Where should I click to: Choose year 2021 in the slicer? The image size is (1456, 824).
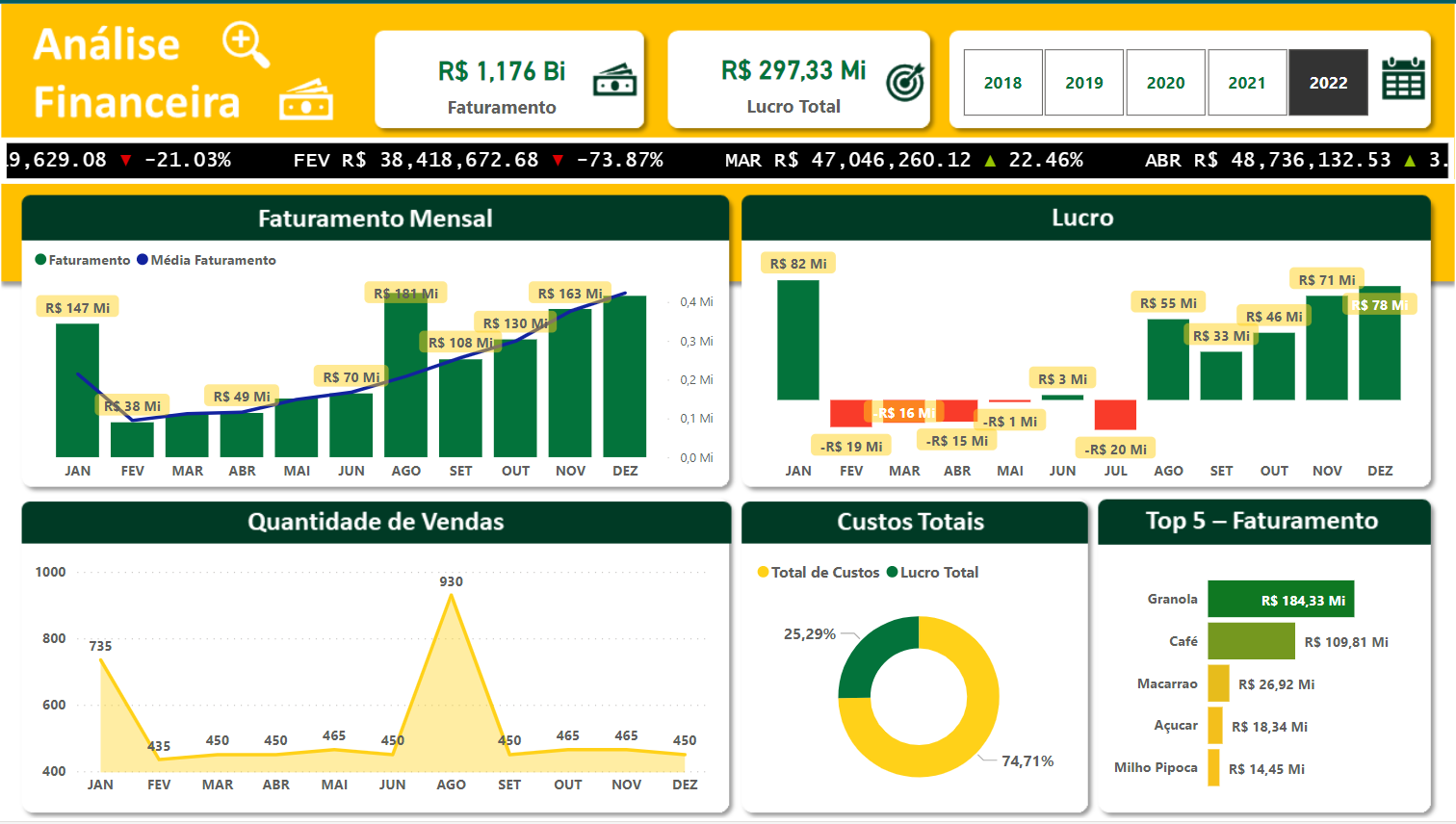1247,83
